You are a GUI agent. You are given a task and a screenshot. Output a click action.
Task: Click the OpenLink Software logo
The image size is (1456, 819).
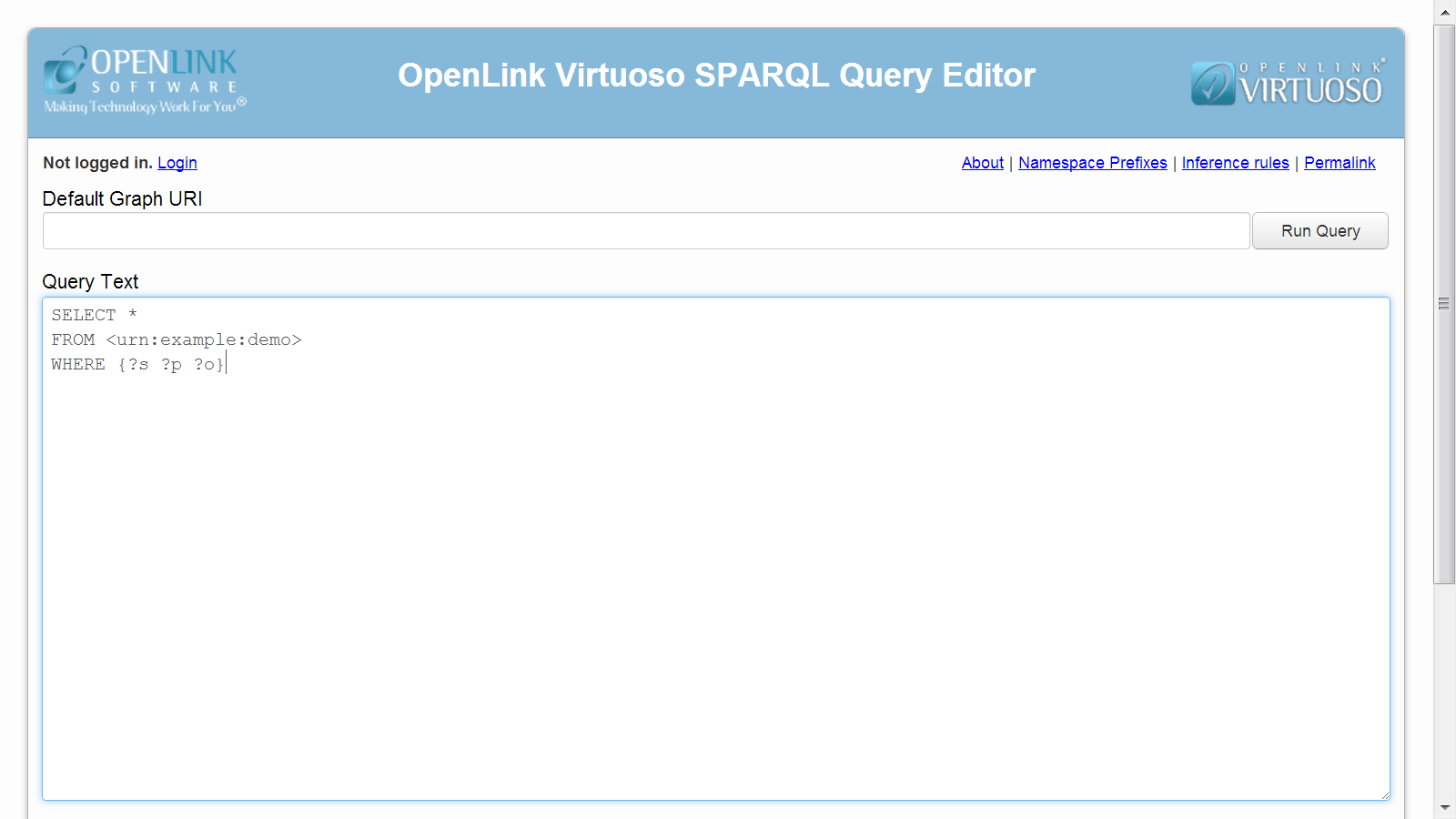click(x=145, y=80)
